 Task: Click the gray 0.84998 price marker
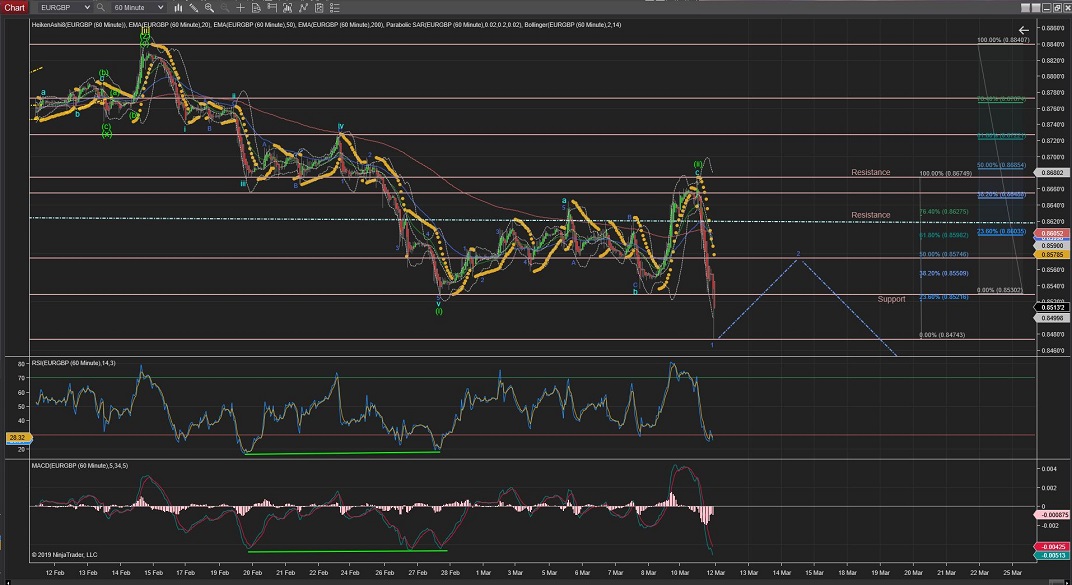tap(1051, 318)
